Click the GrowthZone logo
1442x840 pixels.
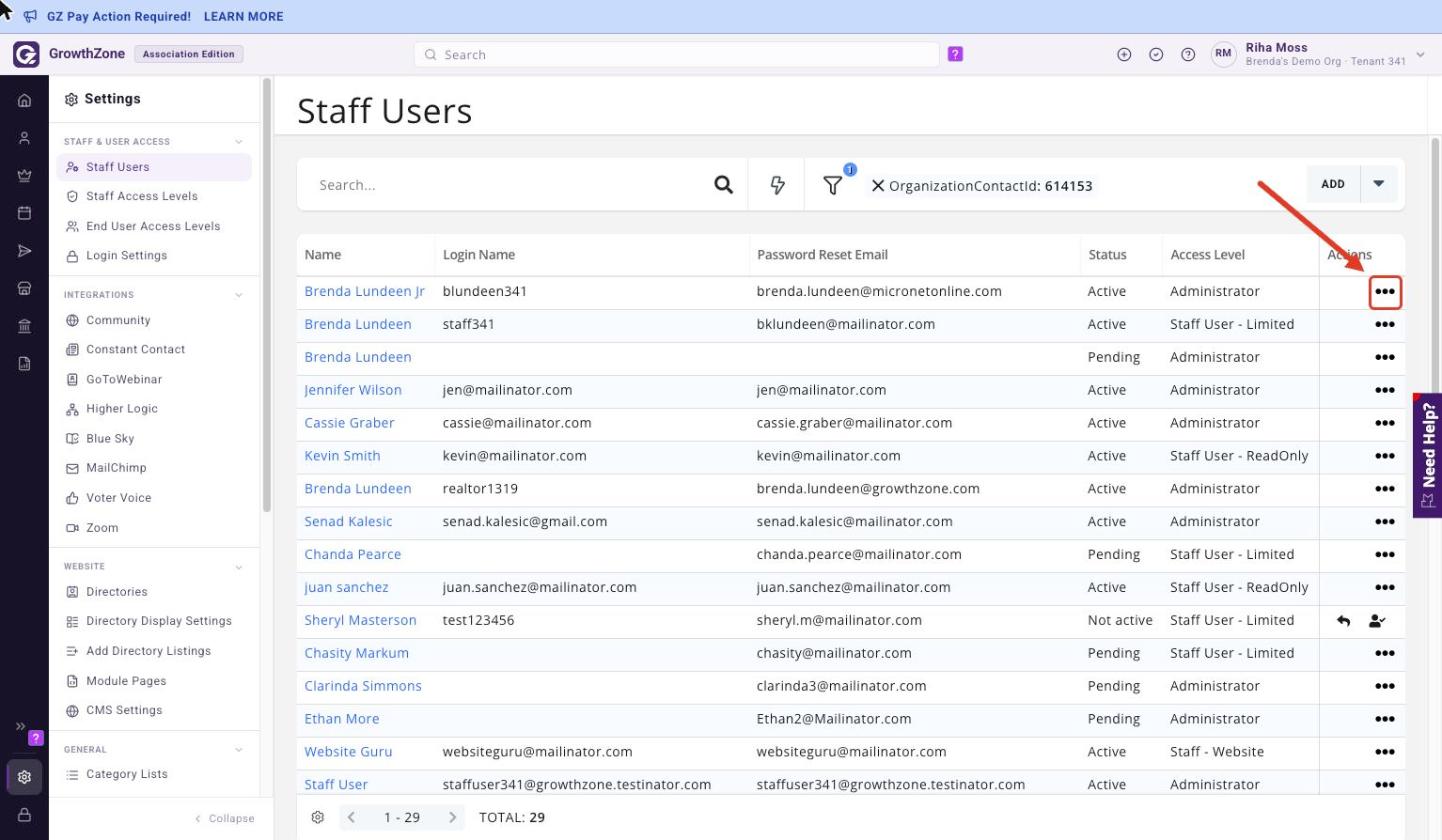(26, 54)
